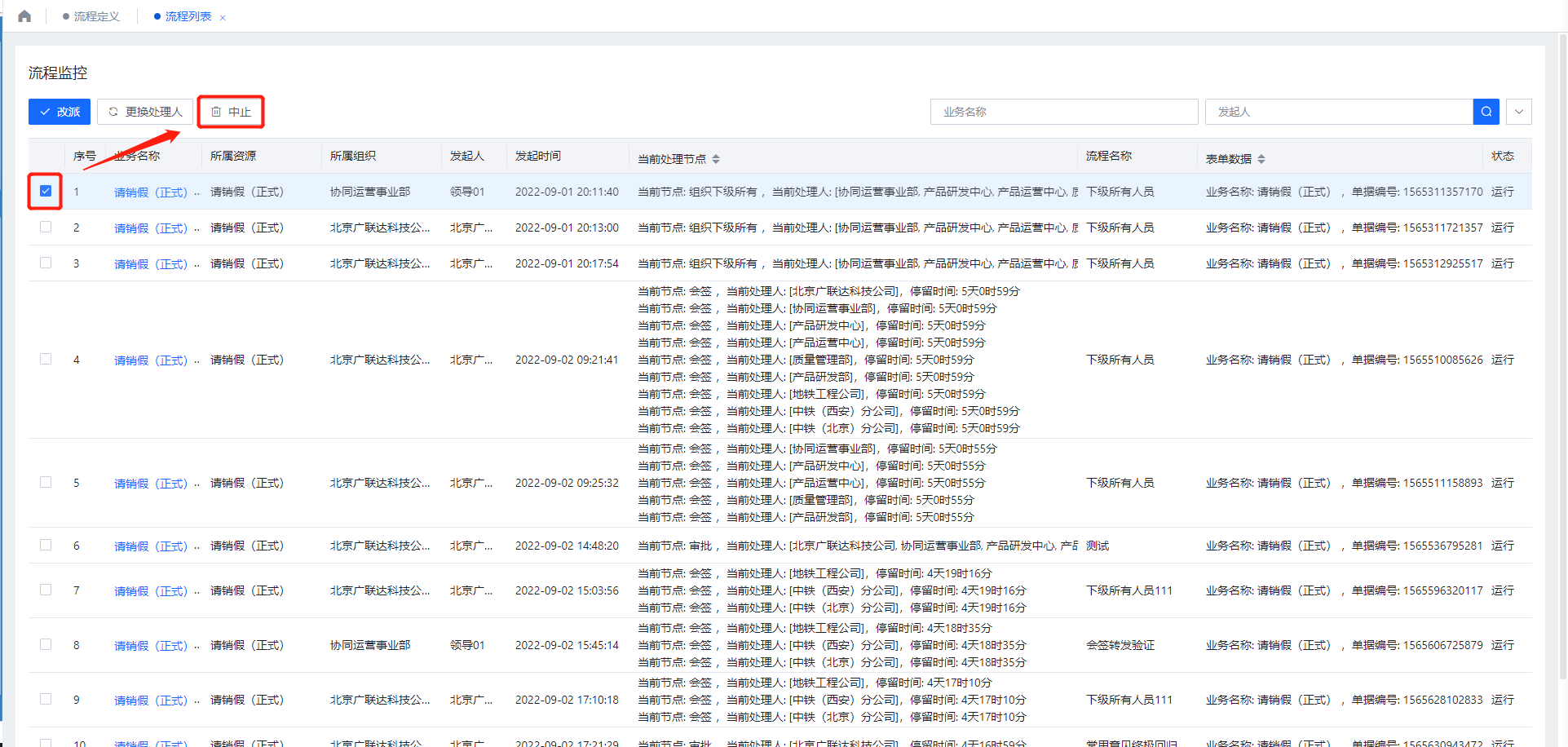This screenshot has width=1568, height=747.
Task: Close the 流程列表 tab
Action: 223,17
